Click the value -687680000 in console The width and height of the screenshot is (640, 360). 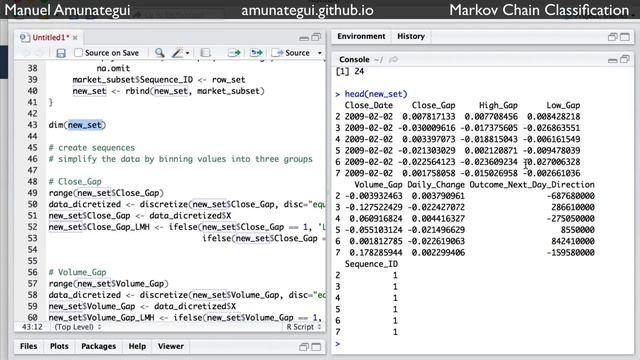click(x=570, y=196)
